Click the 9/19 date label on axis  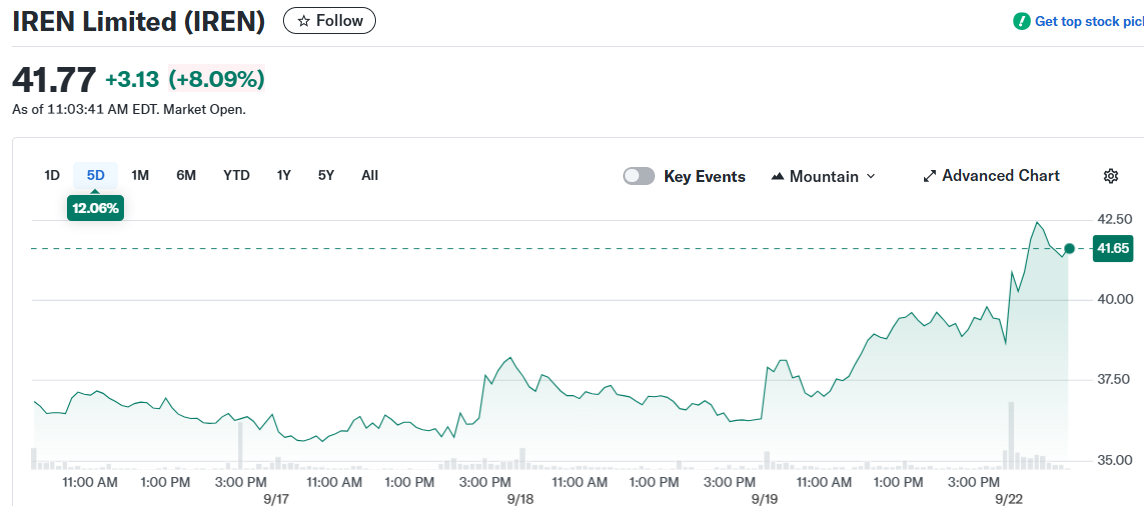coord(764,499)
